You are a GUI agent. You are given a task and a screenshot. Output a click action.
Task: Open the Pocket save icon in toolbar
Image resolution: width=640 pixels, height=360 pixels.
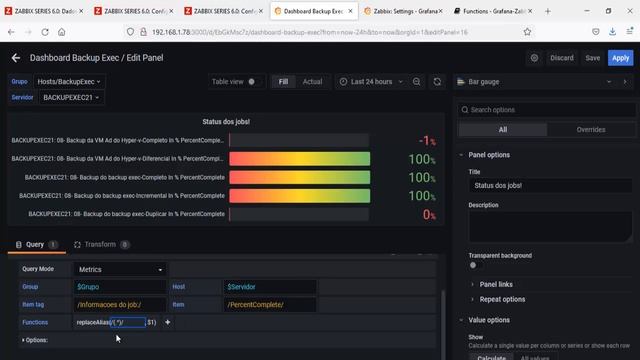(x=596, y=32)
